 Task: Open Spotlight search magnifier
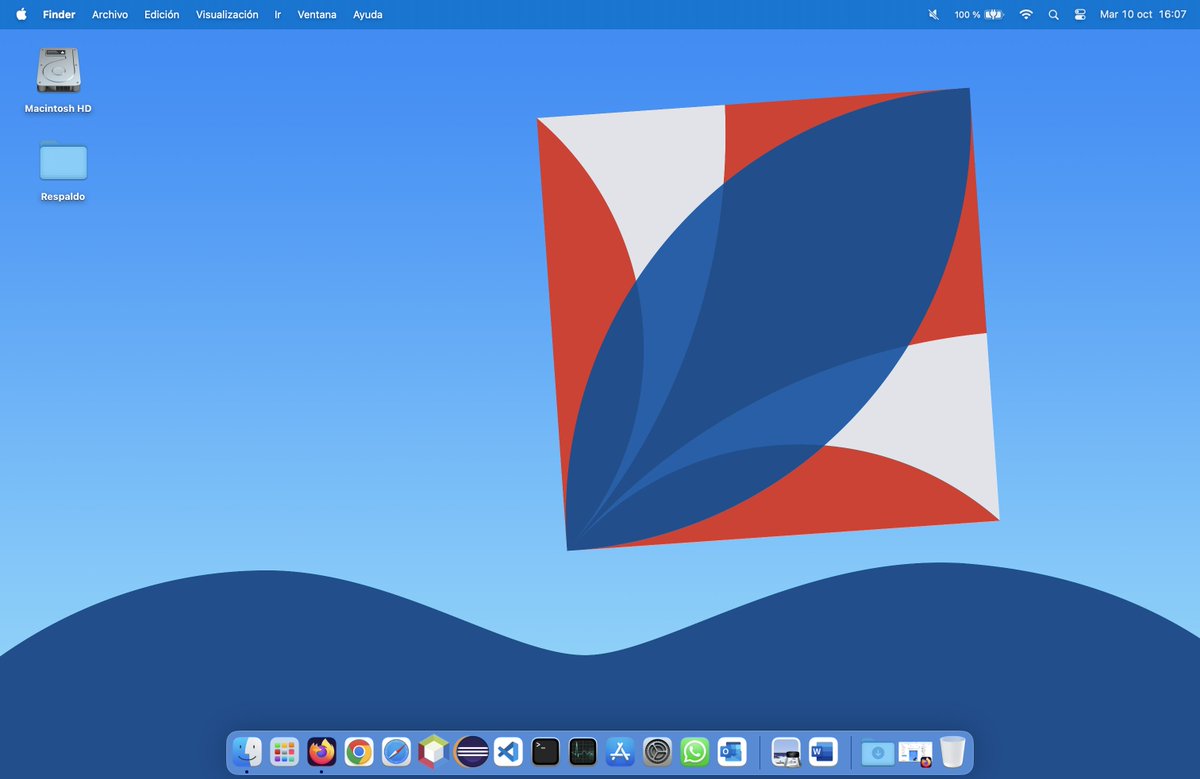[1053, 15]
